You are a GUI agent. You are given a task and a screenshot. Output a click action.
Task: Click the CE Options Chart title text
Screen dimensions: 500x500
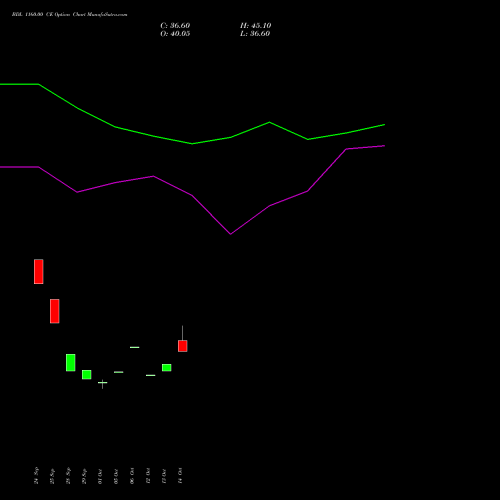[x=69, y=15]
